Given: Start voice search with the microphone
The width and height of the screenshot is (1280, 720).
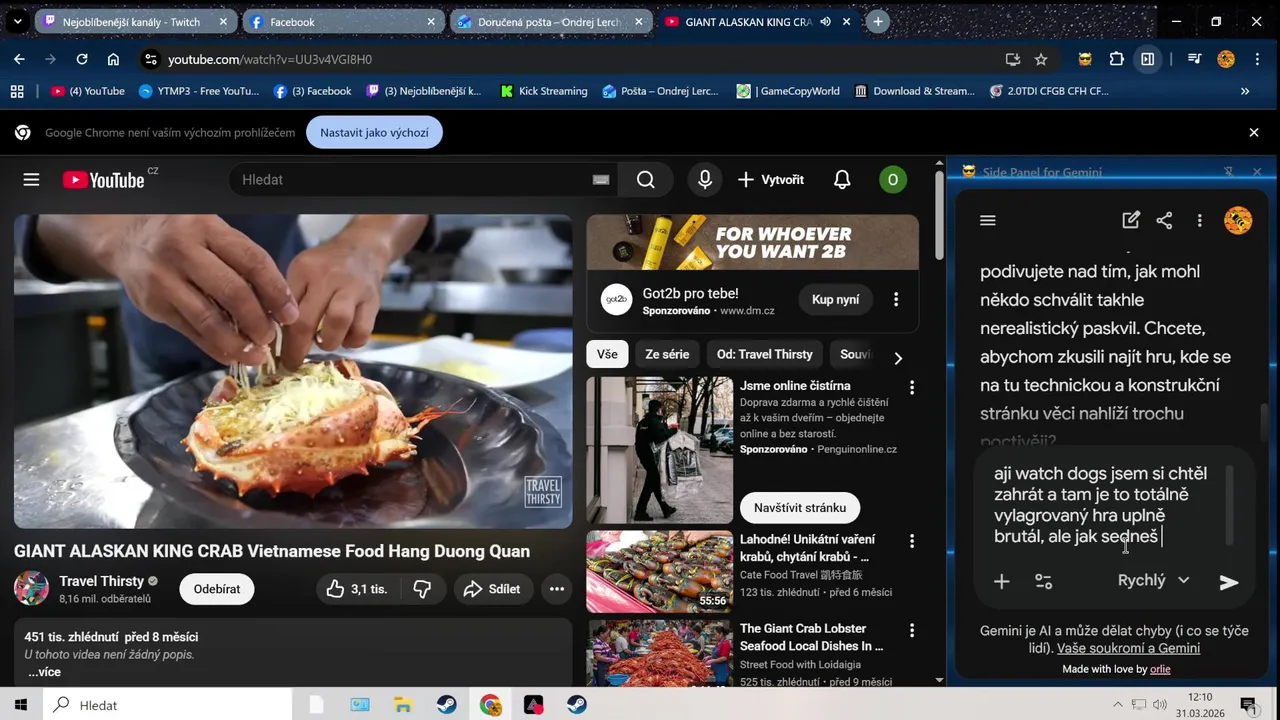Looking at the screenshot, I should point(705,180).
